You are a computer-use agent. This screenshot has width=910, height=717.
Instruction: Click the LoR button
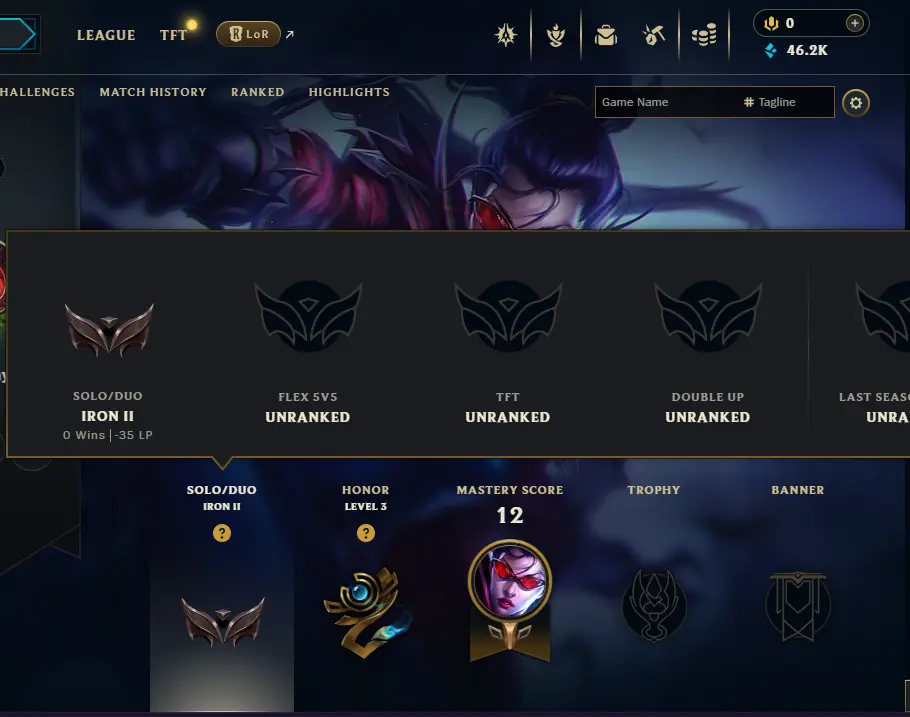(x=248, y=34)
